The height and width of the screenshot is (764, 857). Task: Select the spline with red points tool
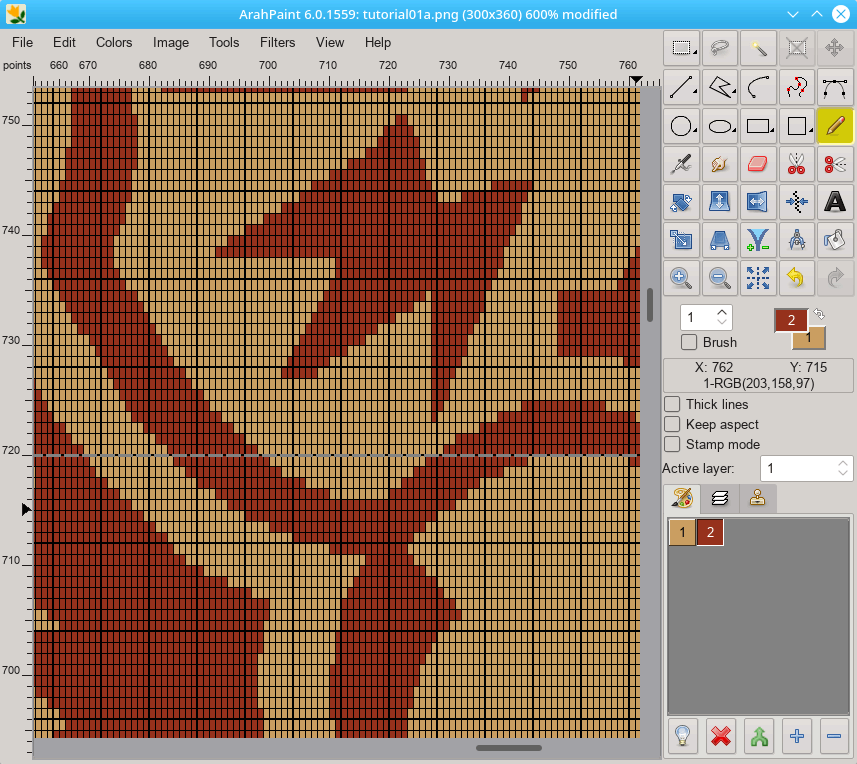[796, 87]
